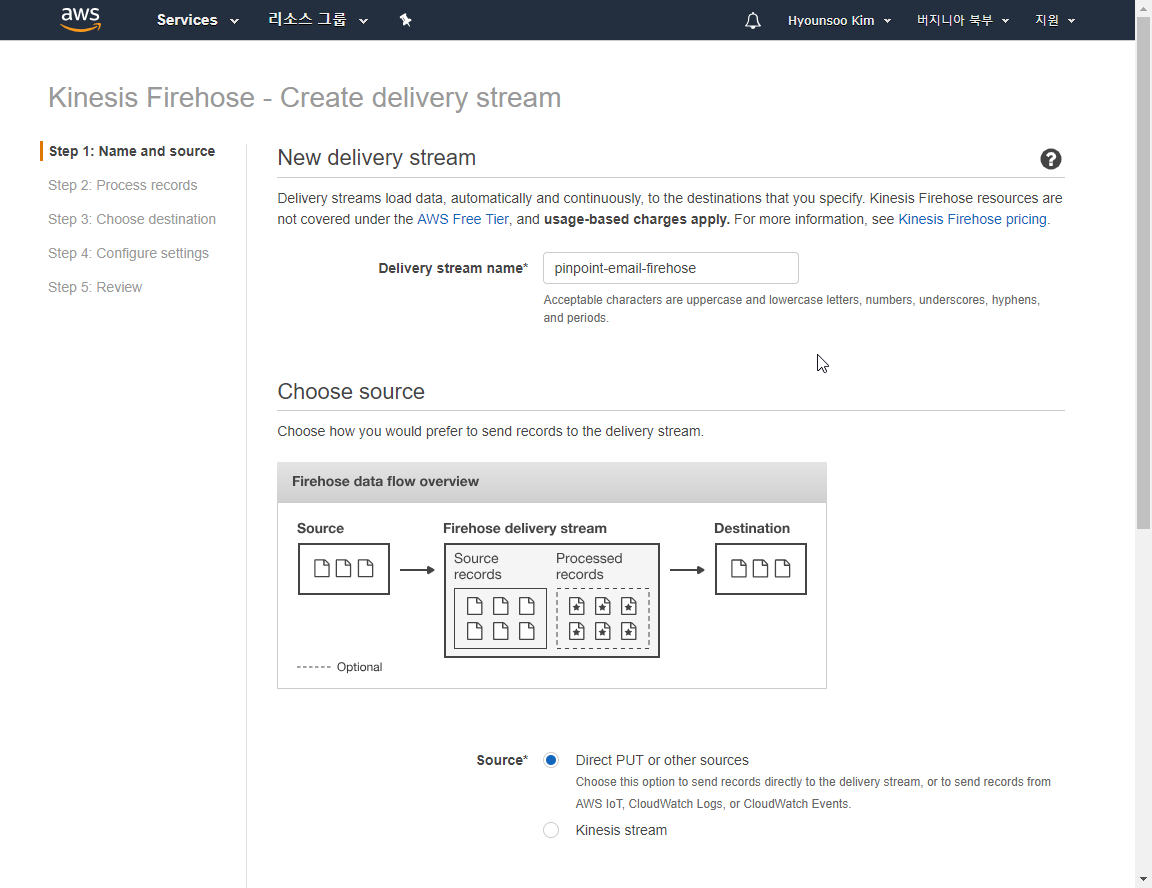Screen dimensions: 1152x888
Task: Click the Firehose data flow overview header
Action: 552,482
